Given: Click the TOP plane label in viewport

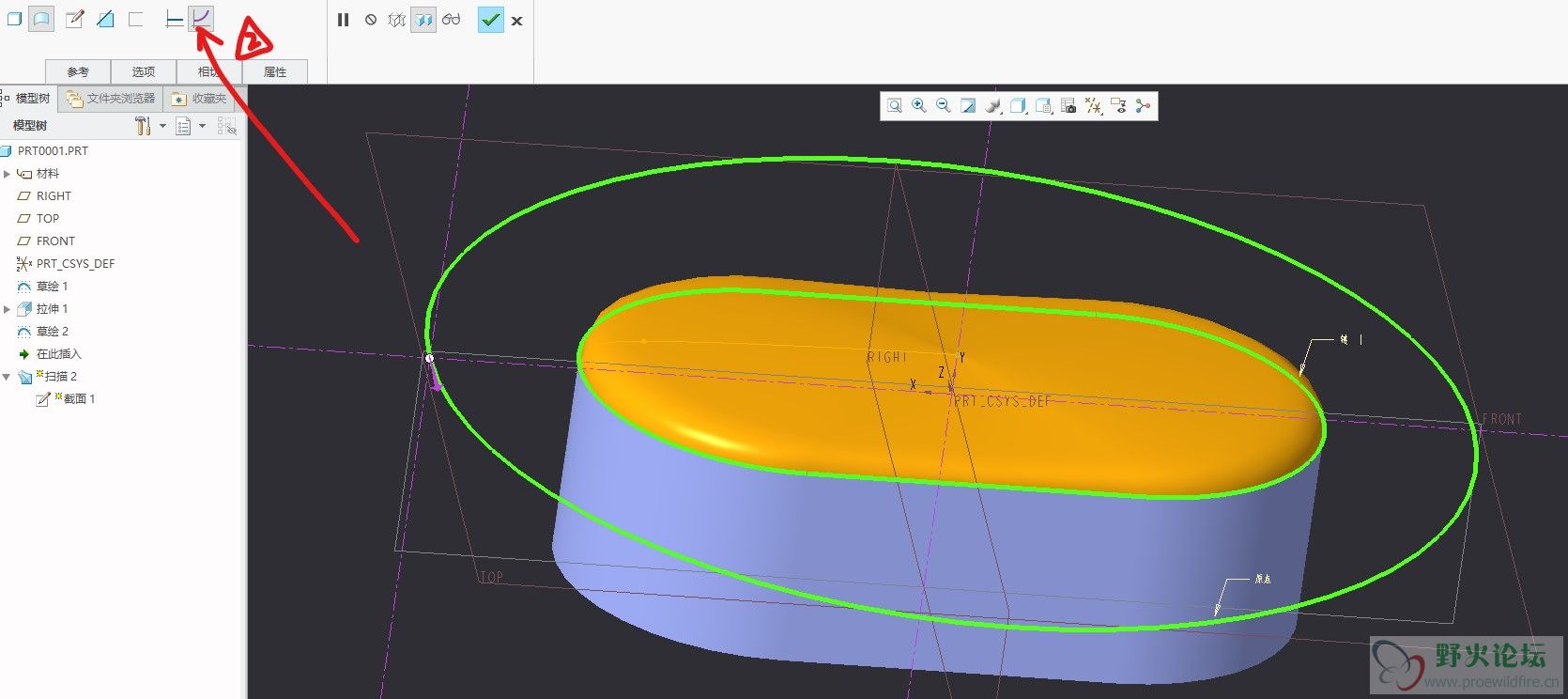Looking at the screenshot, I should (492, 577).
